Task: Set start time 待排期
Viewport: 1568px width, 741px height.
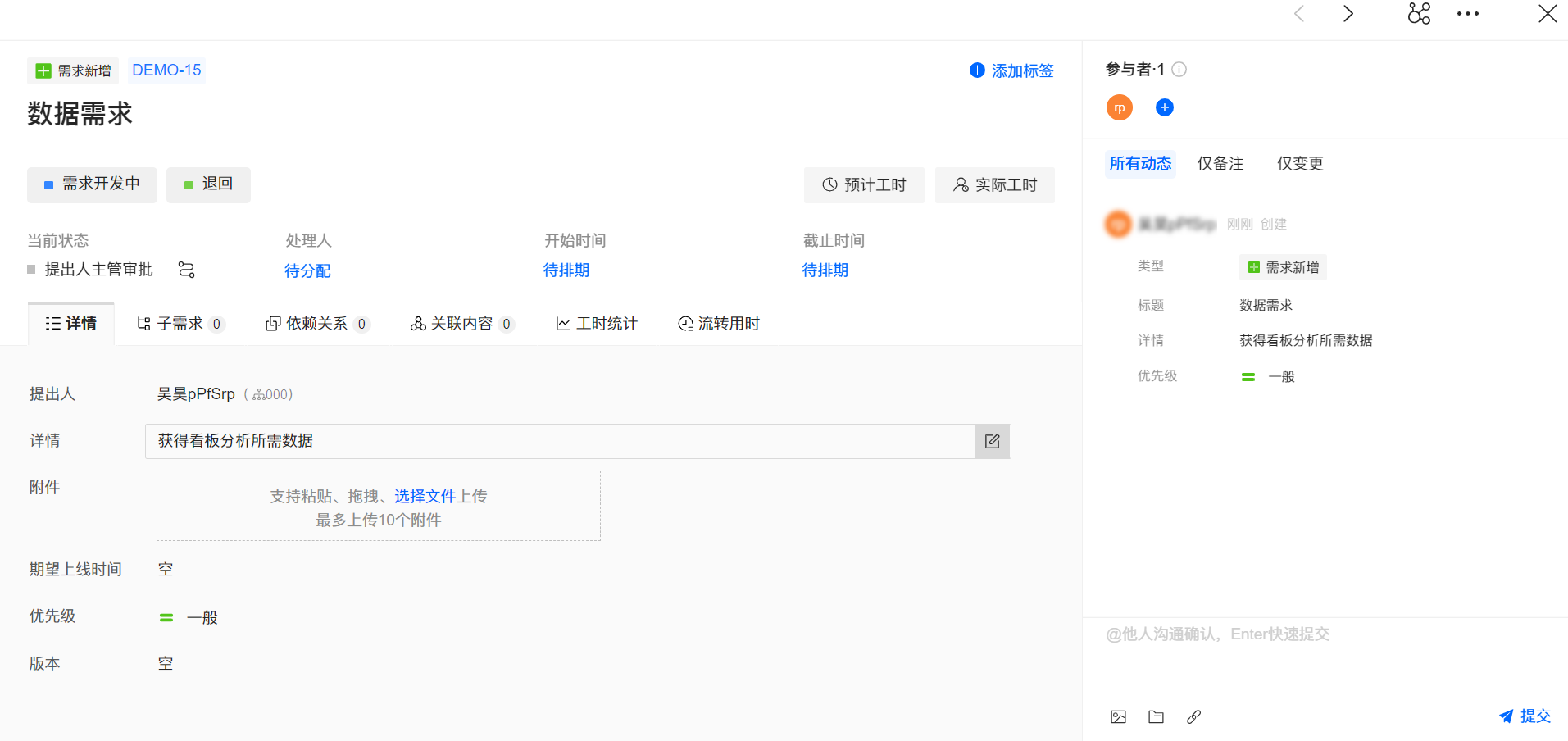Action: (x=566, y=270)
